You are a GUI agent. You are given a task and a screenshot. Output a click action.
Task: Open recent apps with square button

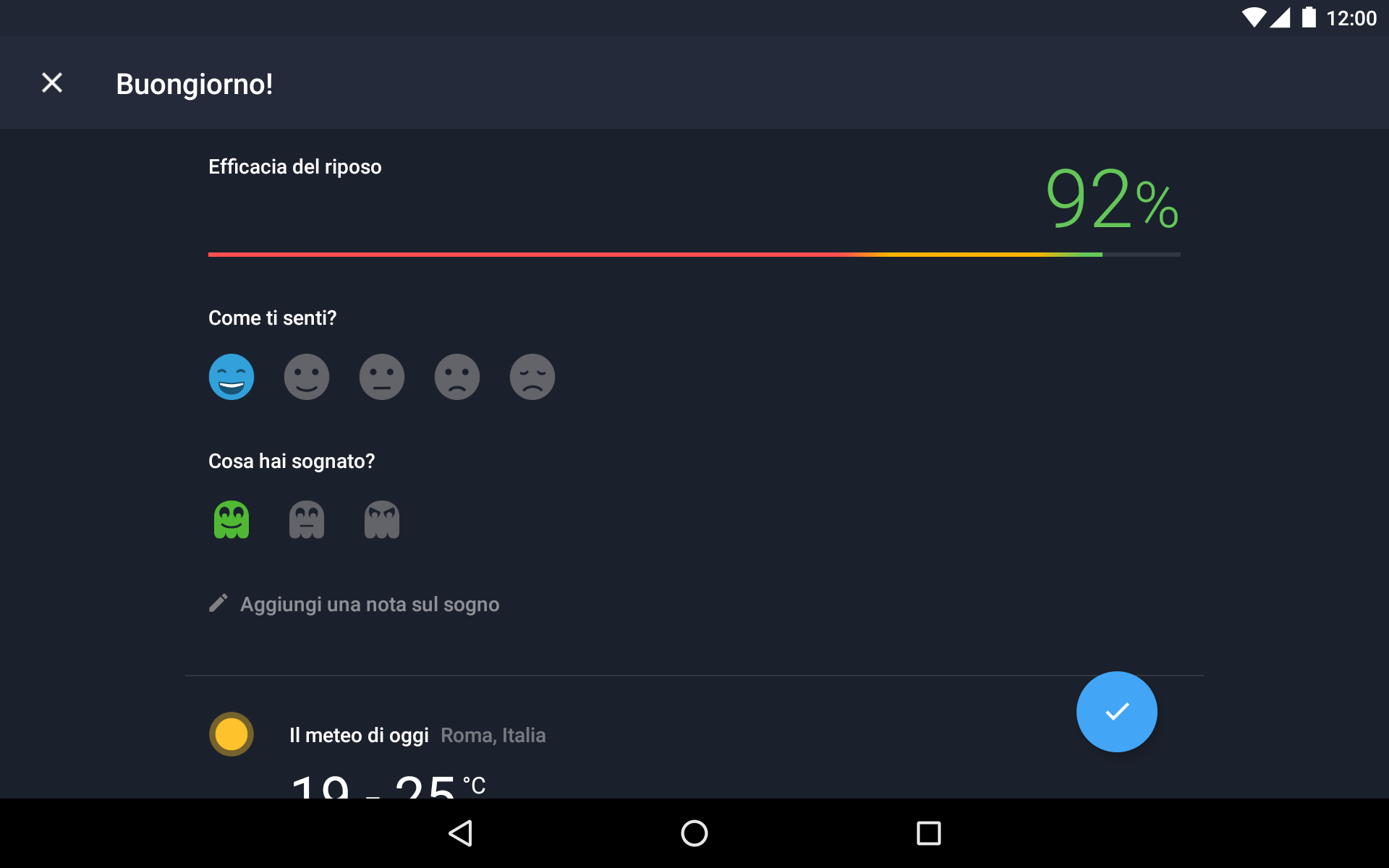click(929, 833)
